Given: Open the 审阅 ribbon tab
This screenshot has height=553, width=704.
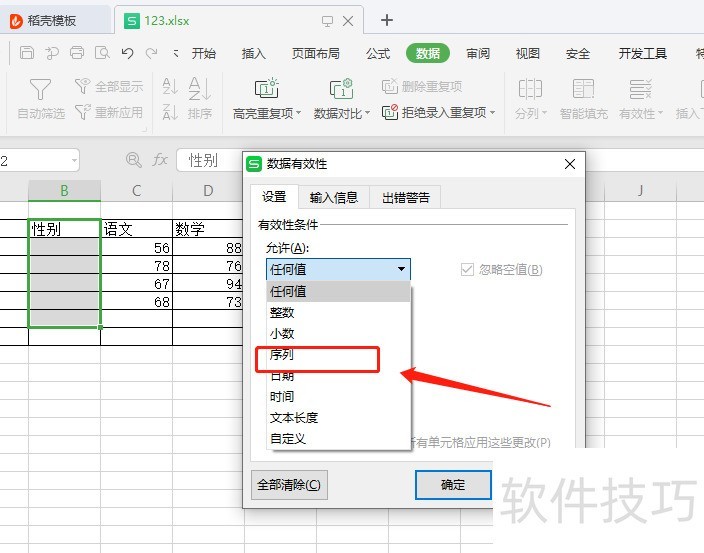Looking at the screenshot, I should [478, 53].
